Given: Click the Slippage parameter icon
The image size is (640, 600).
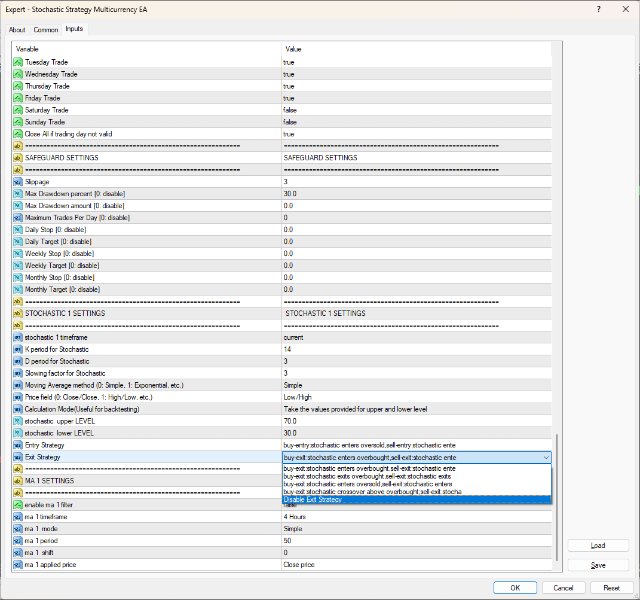Looking at the screenshot, I should coord(18,182).
